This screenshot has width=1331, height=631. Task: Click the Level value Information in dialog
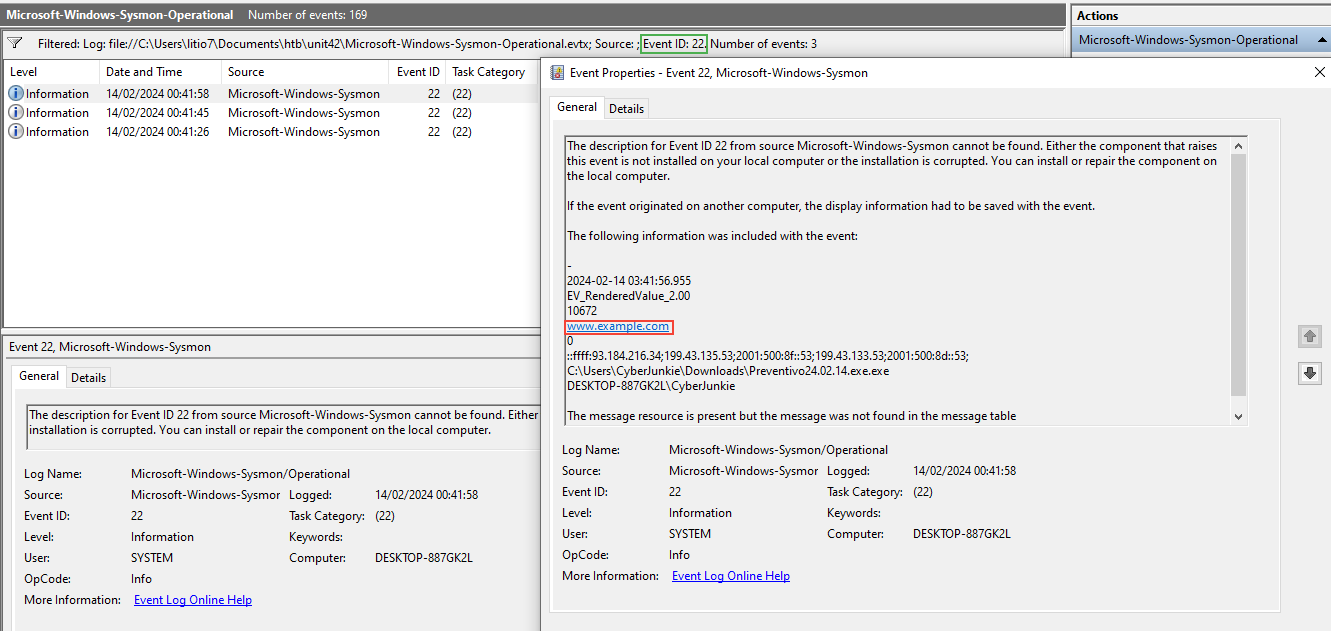[700, 513]
